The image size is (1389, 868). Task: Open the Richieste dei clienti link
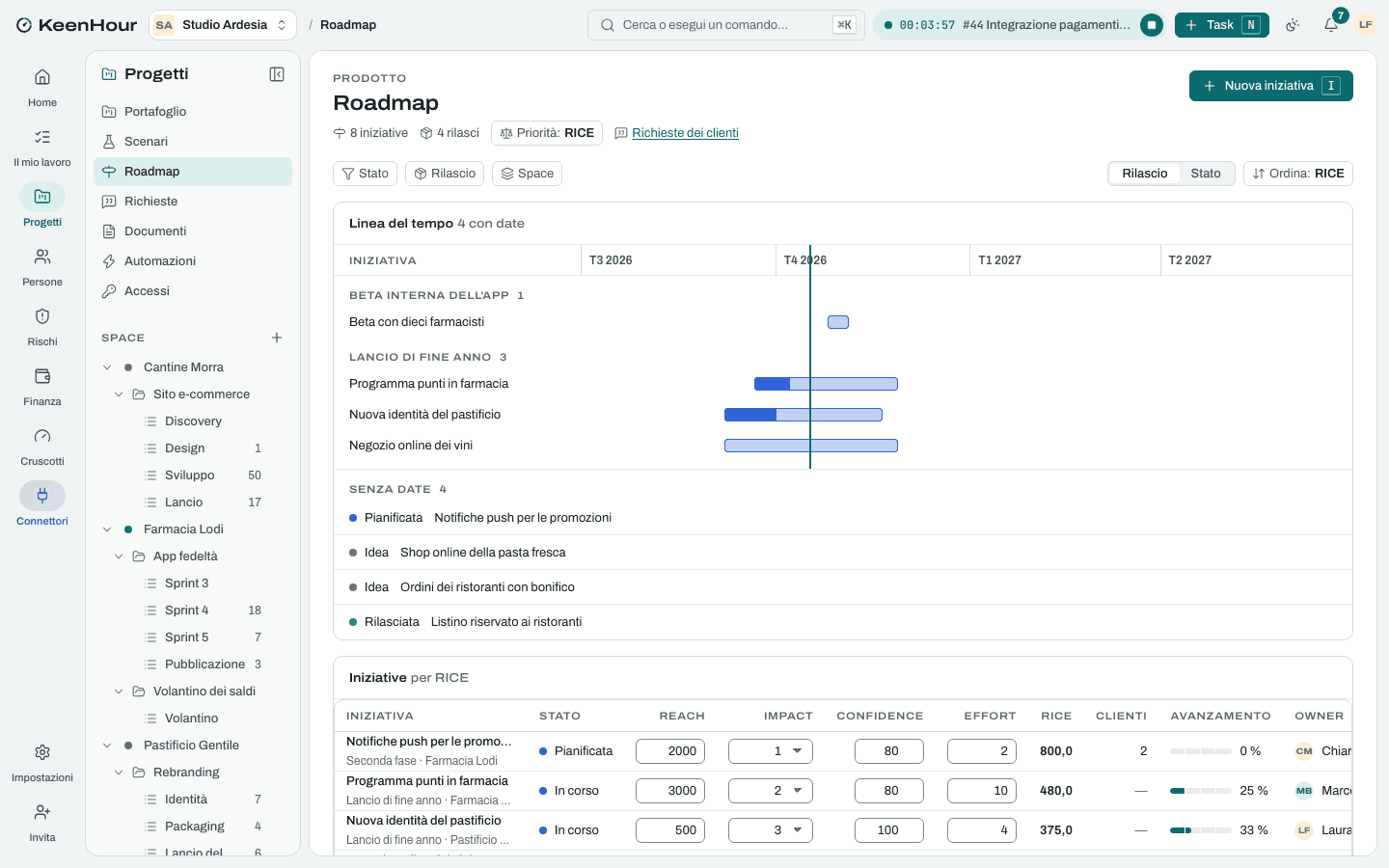(685, 133)
